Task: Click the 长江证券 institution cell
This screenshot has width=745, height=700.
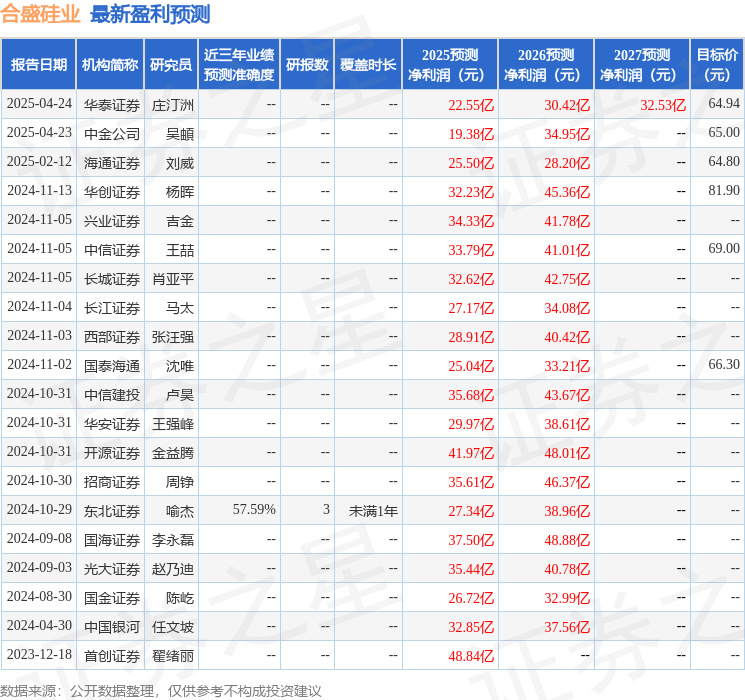Action: [112, 307]
